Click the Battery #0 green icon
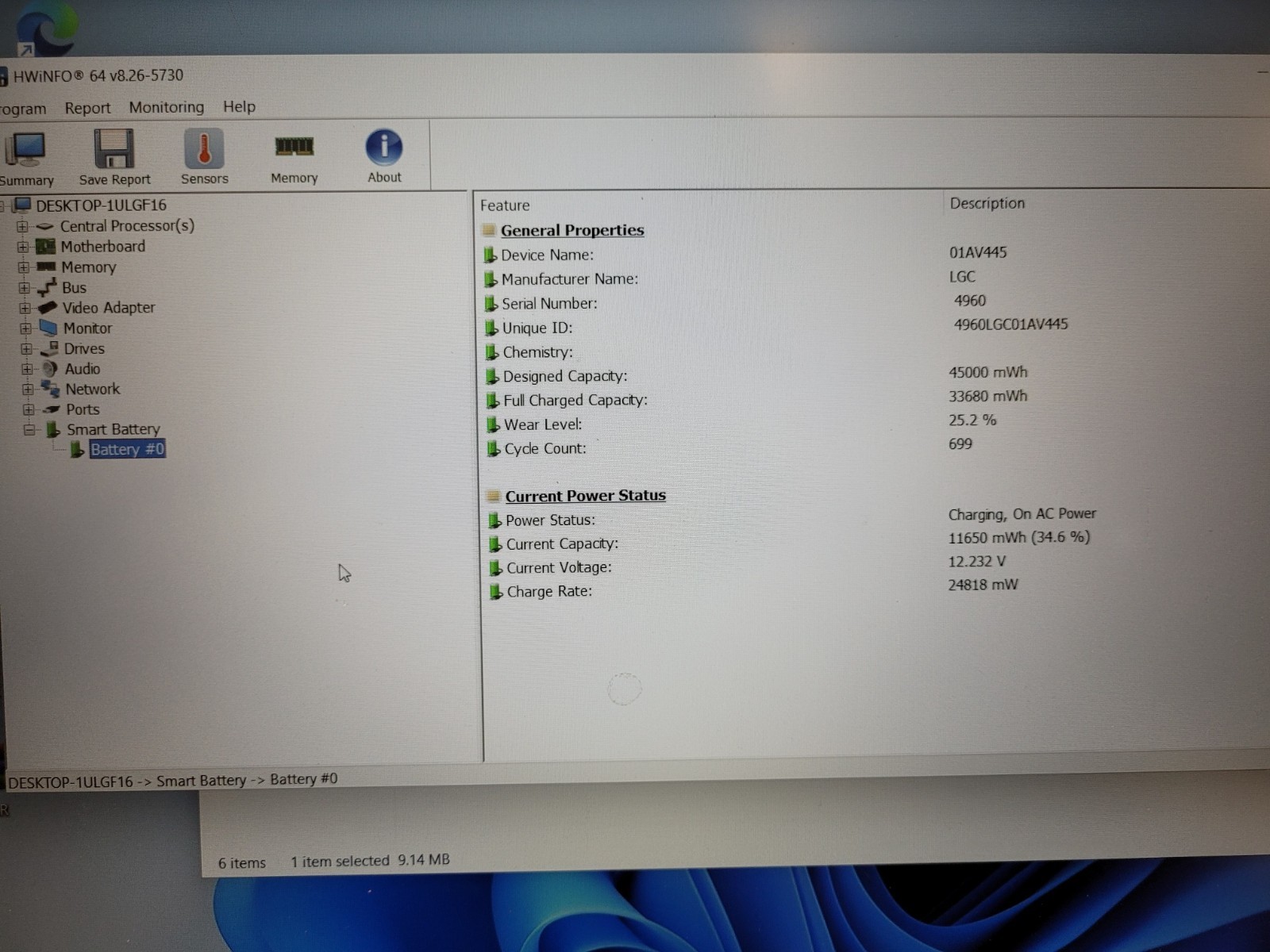1270x952 pixels. [x=77, y=450]
